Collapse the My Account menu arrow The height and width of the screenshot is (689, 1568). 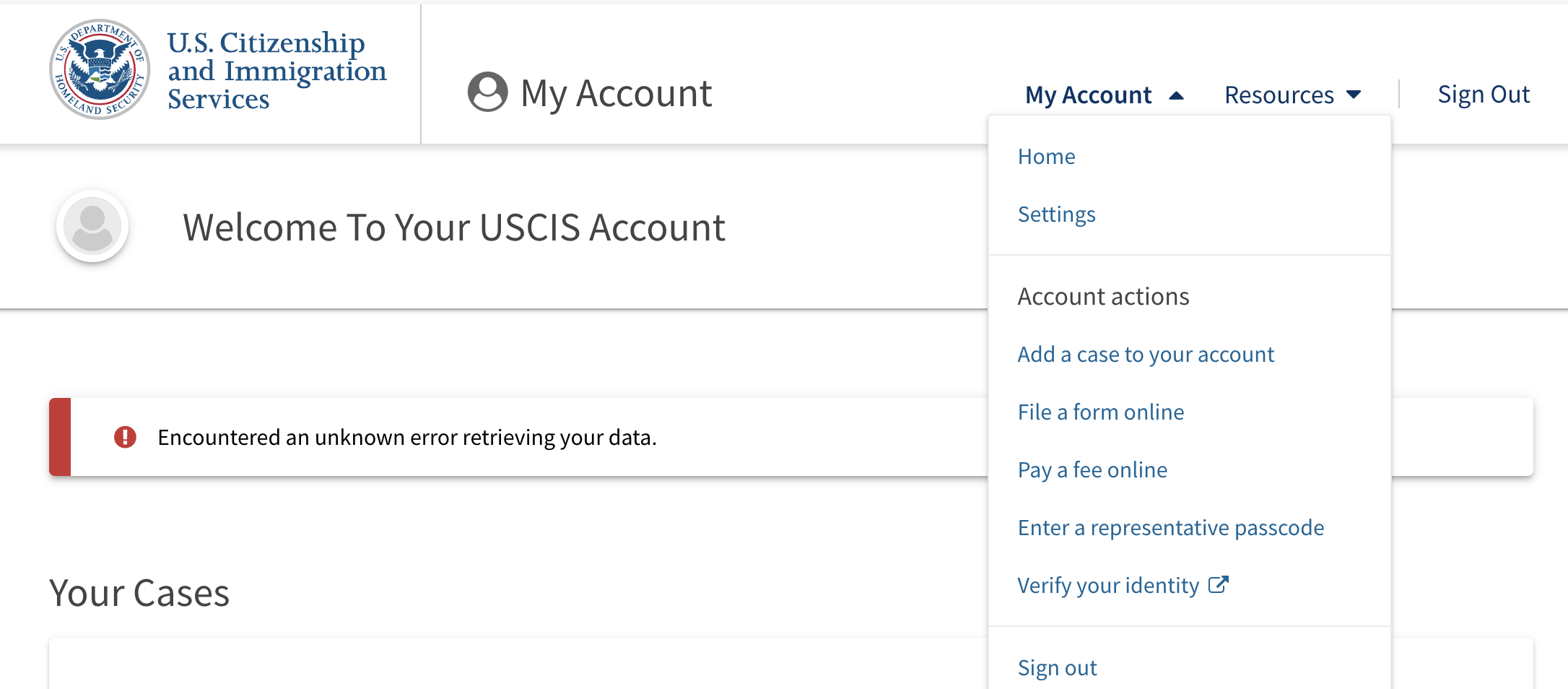pos(1176,95)
